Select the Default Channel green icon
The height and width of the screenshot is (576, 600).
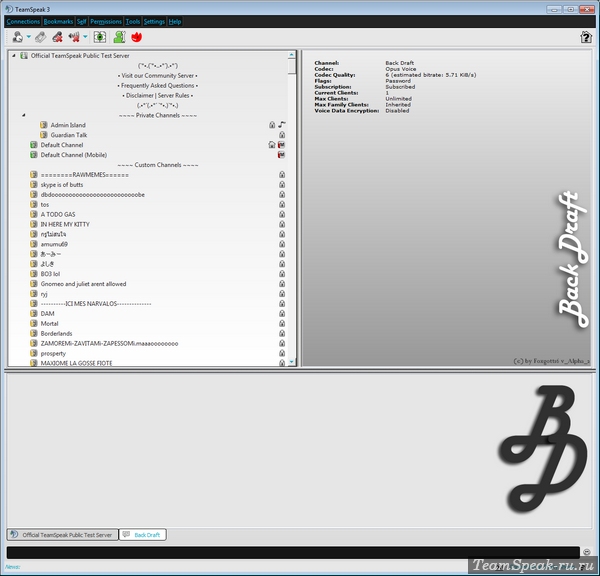(x=34, y=145)
